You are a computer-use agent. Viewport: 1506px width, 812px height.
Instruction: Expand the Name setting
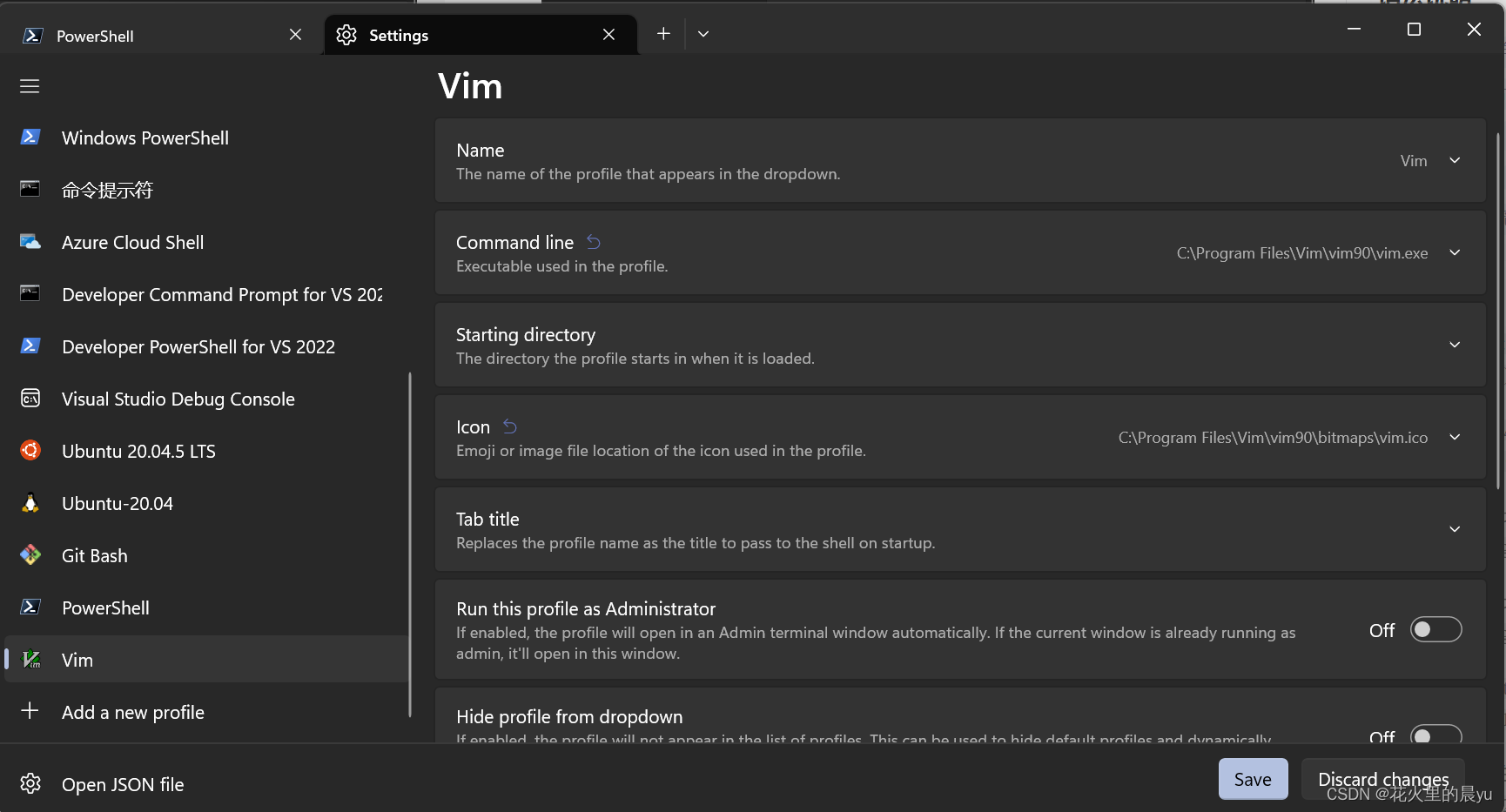click(1455, 160)
